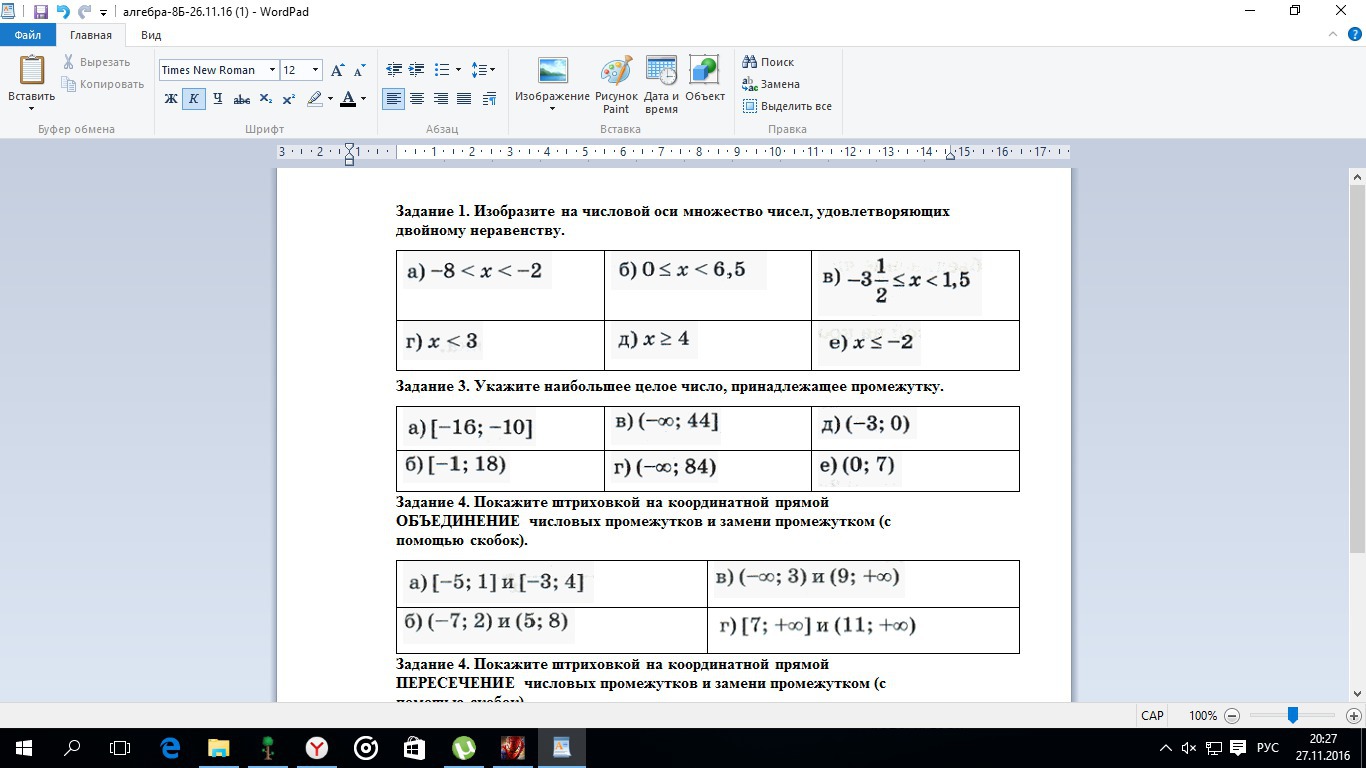Insert a Рисунок Paint drawing

coord(616,85)
